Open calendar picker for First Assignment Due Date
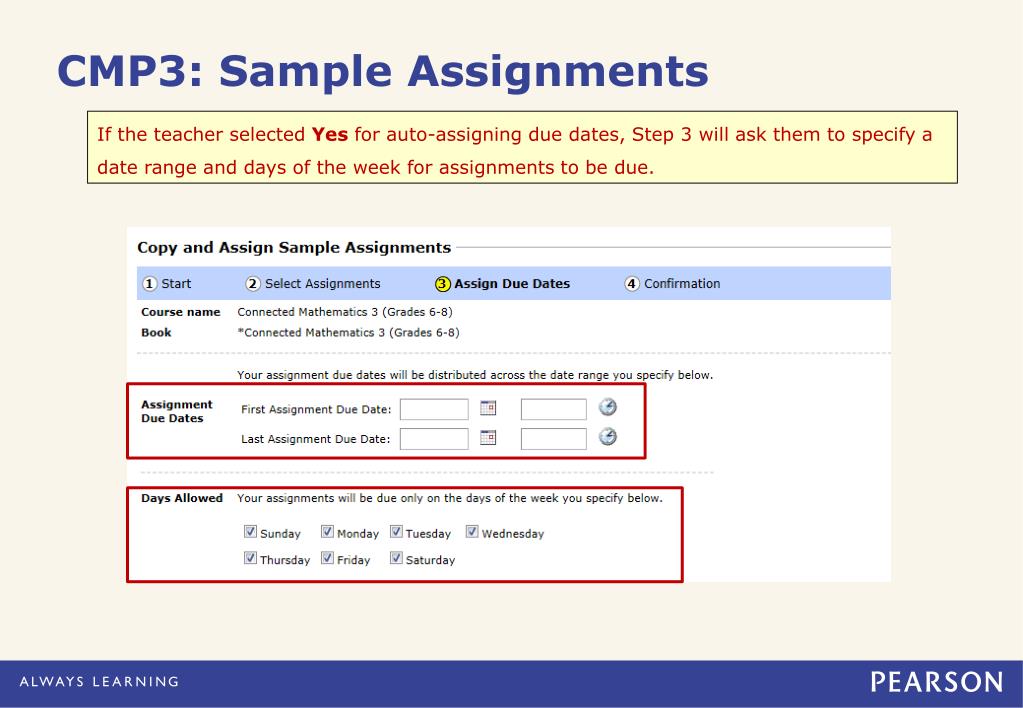The height and width of the screenshot is (708, 1023). [x=488, y=408]
